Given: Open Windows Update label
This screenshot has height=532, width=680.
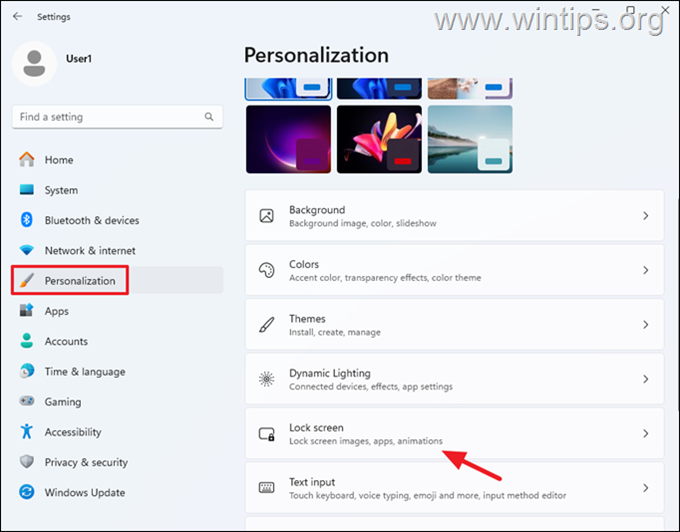Looking at the screenshot, I should [x=85, y=493].
